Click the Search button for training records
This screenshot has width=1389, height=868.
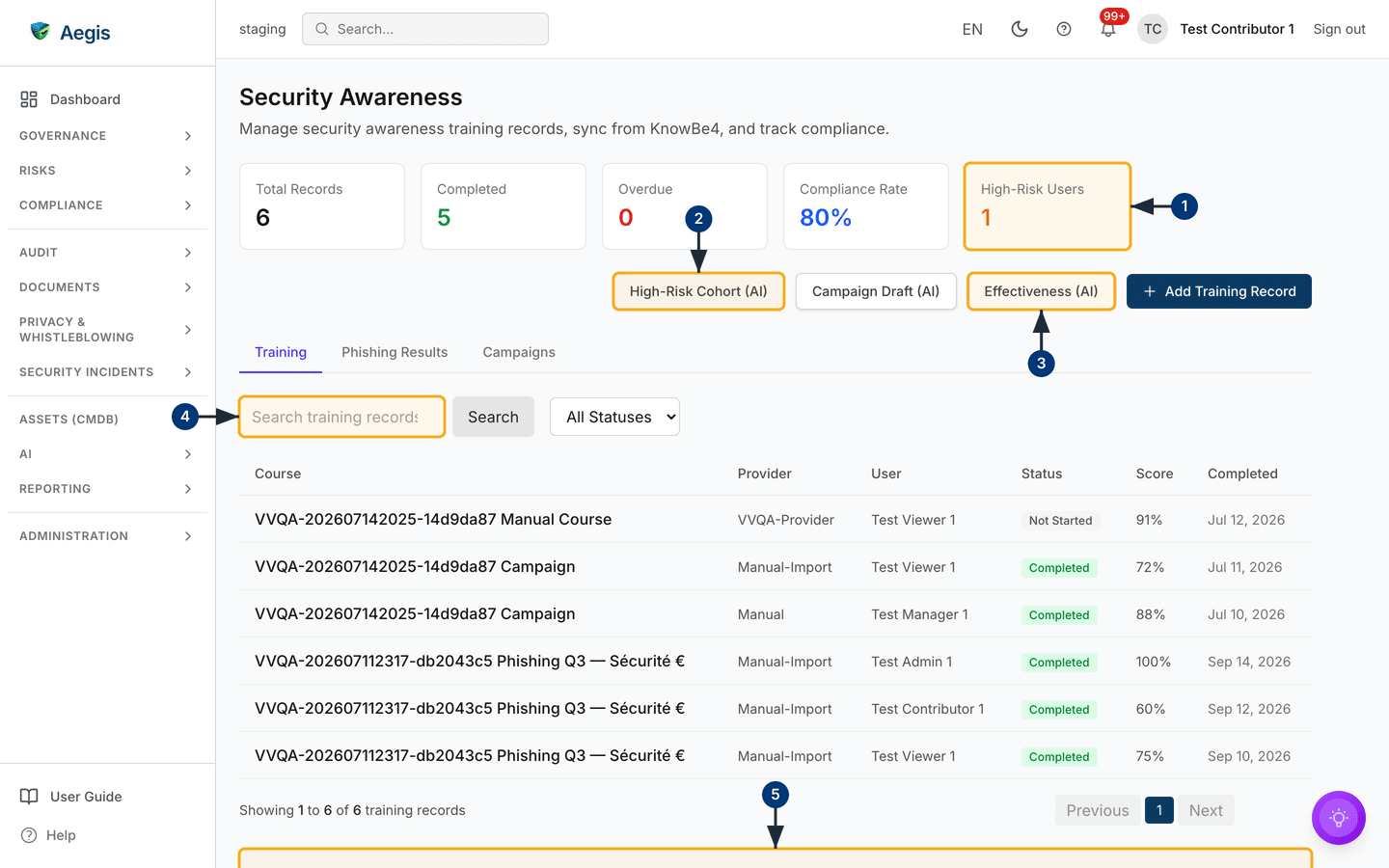[x=493, y=417]
